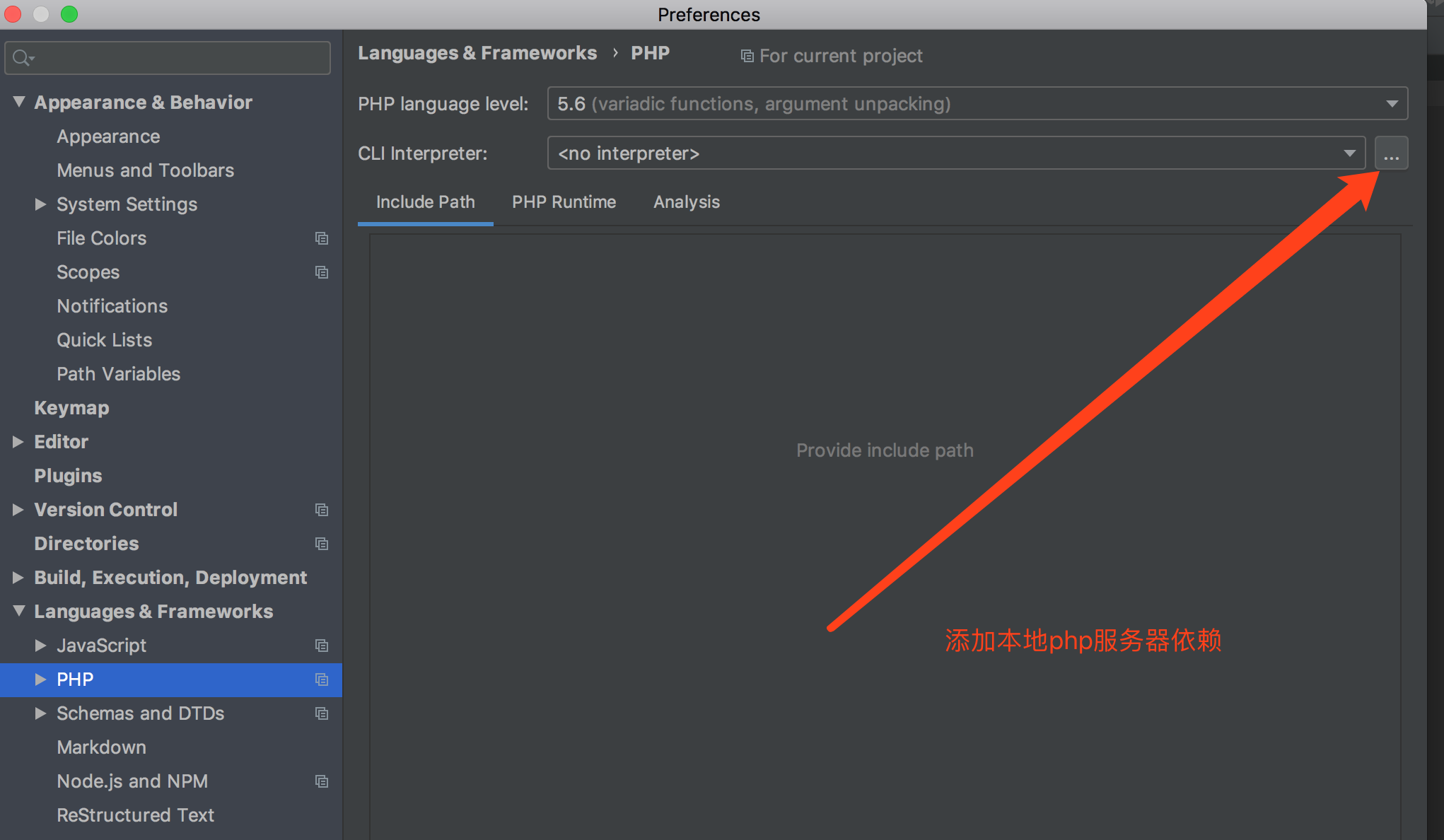The image size is (1444, 840).
Task: Click project-level icon beside Node.js and NPM
Action: [x=322, y=781]
